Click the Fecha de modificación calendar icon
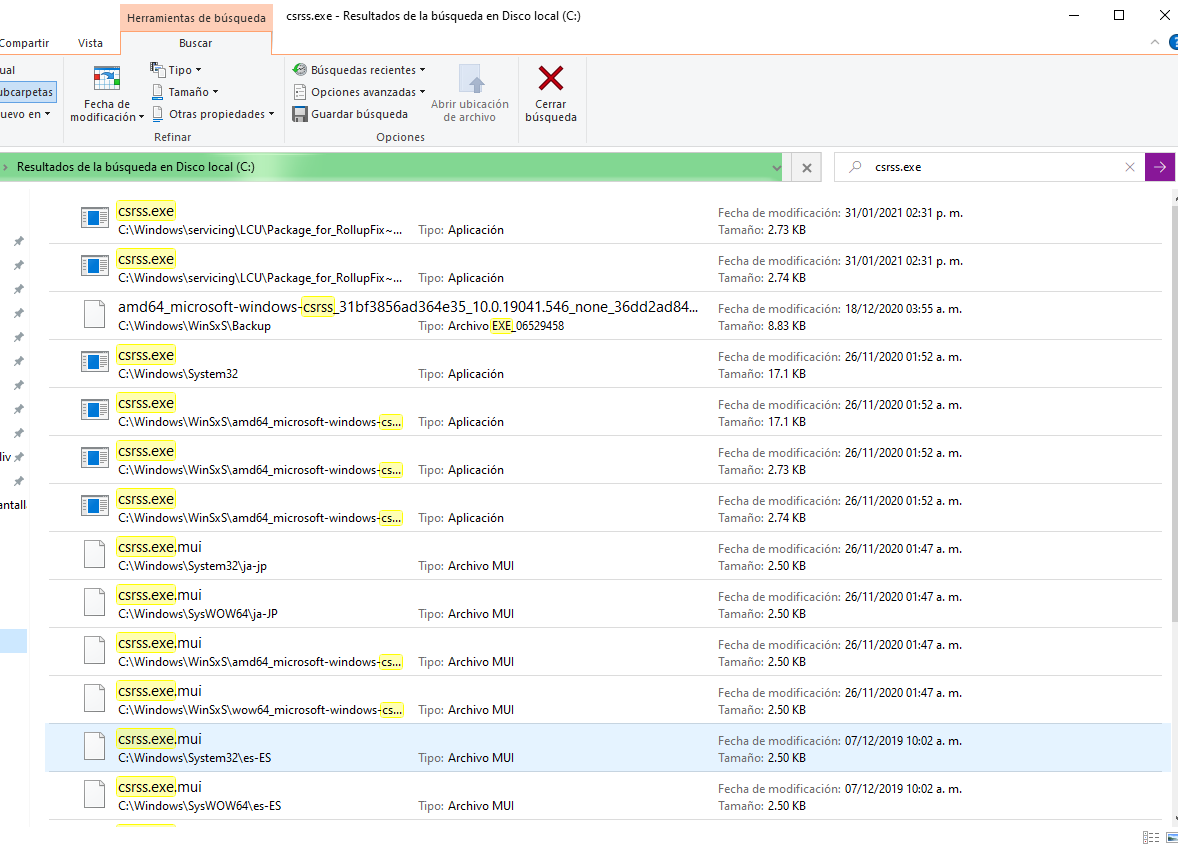This screenshot has width=1178, height=849. click(x=107, y=79)
